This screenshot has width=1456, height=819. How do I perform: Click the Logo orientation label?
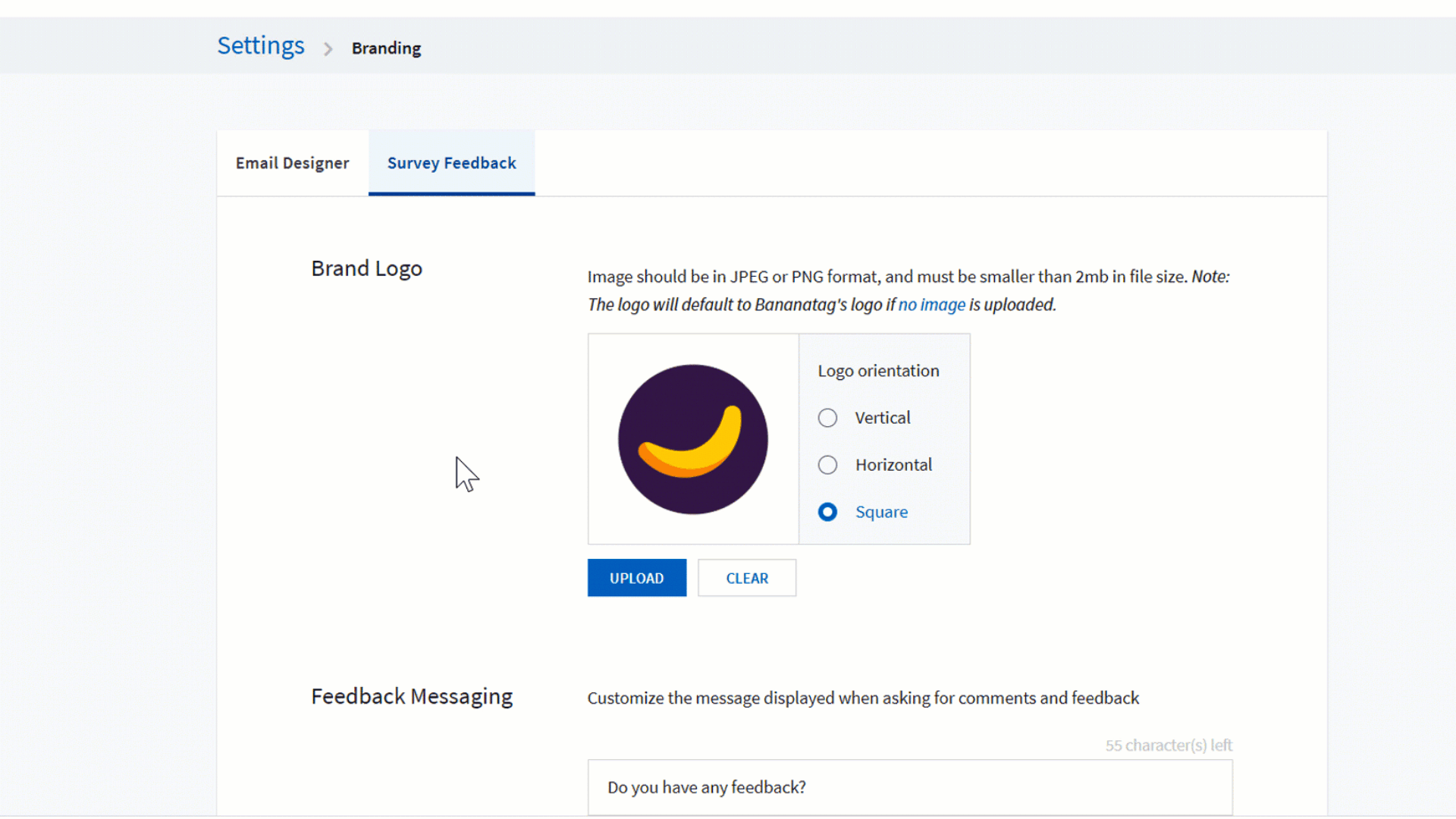click(878, 371)
